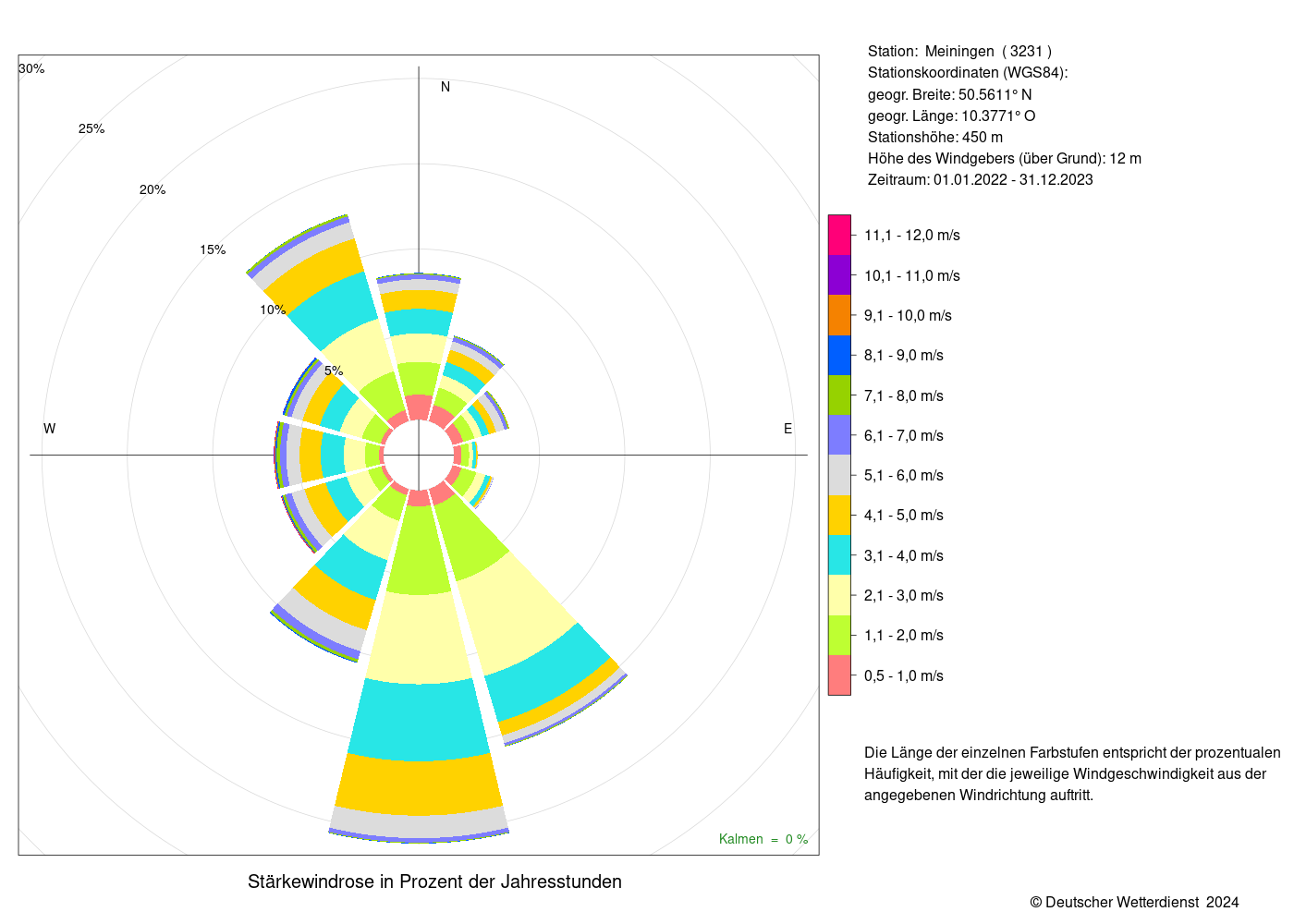Click the Kalmen = 0 % text
The image size is (1294, 924).
(763, 839)
